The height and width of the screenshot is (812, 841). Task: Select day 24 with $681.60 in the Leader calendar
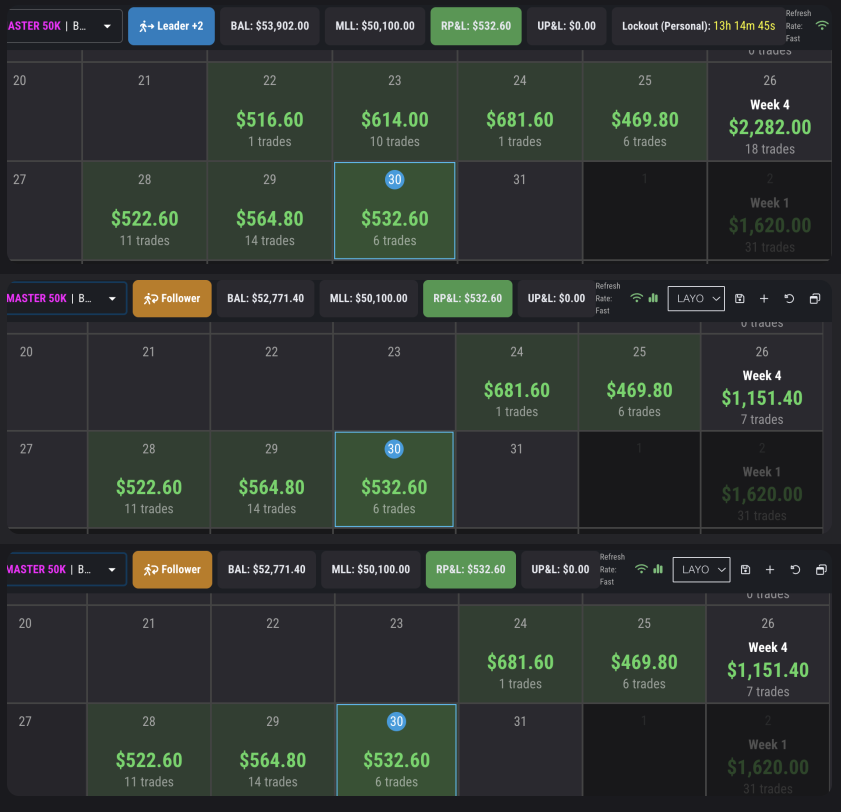[520, 112]
